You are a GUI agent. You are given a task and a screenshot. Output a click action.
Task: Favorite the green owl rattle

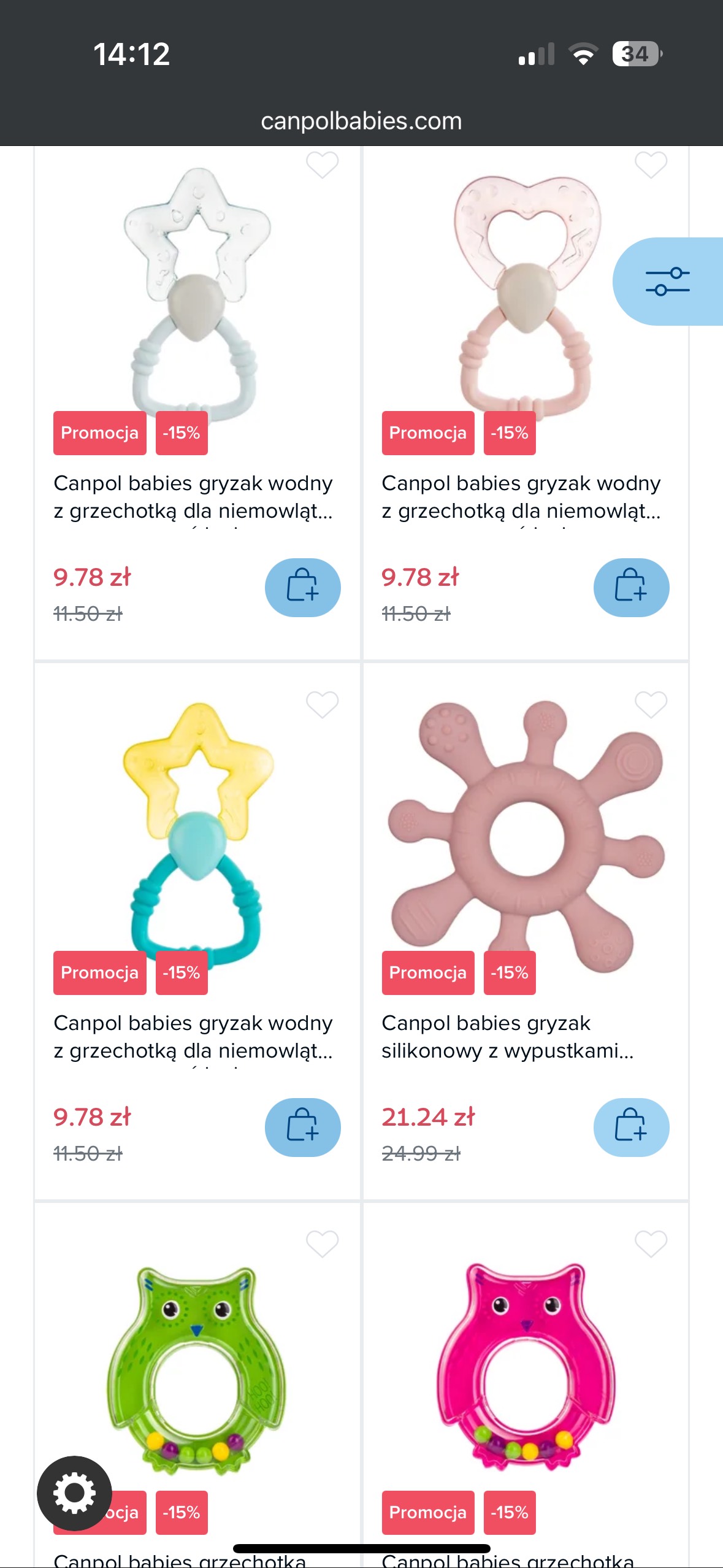coord(322,1244)
